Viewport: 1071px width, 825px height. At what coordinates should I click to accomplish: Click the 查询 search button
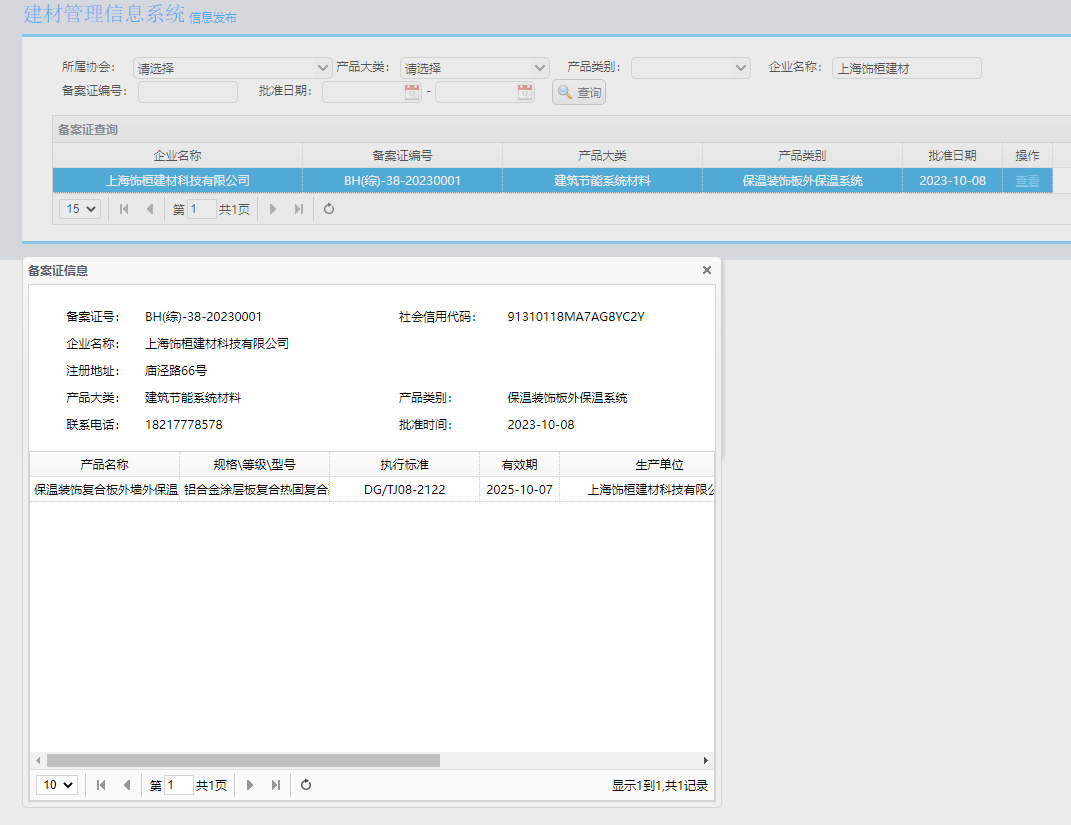tap(579, 92)
